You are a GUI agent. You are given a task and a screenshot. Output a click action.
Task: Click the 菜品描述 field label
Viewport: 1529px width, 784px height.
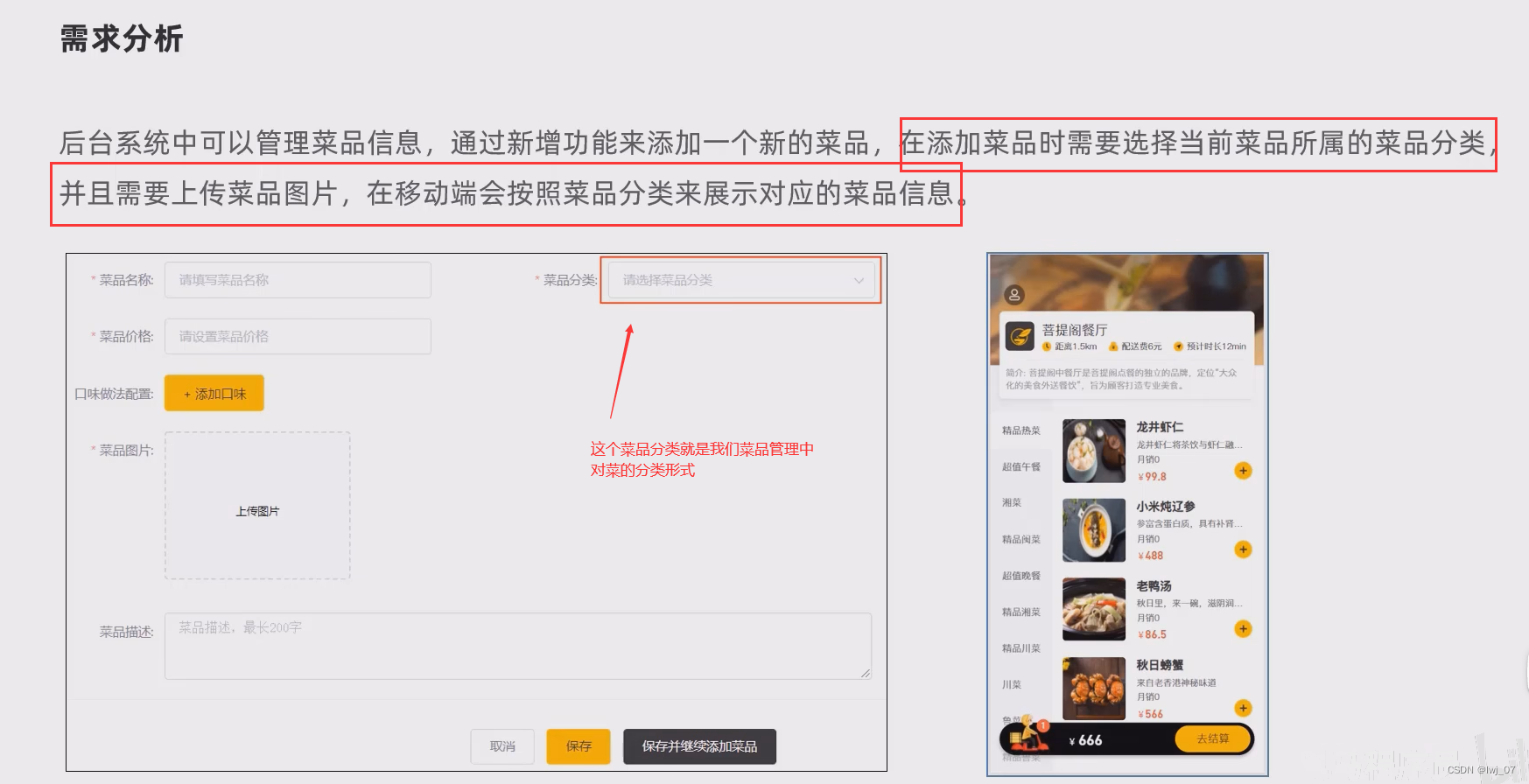[126, 632]
